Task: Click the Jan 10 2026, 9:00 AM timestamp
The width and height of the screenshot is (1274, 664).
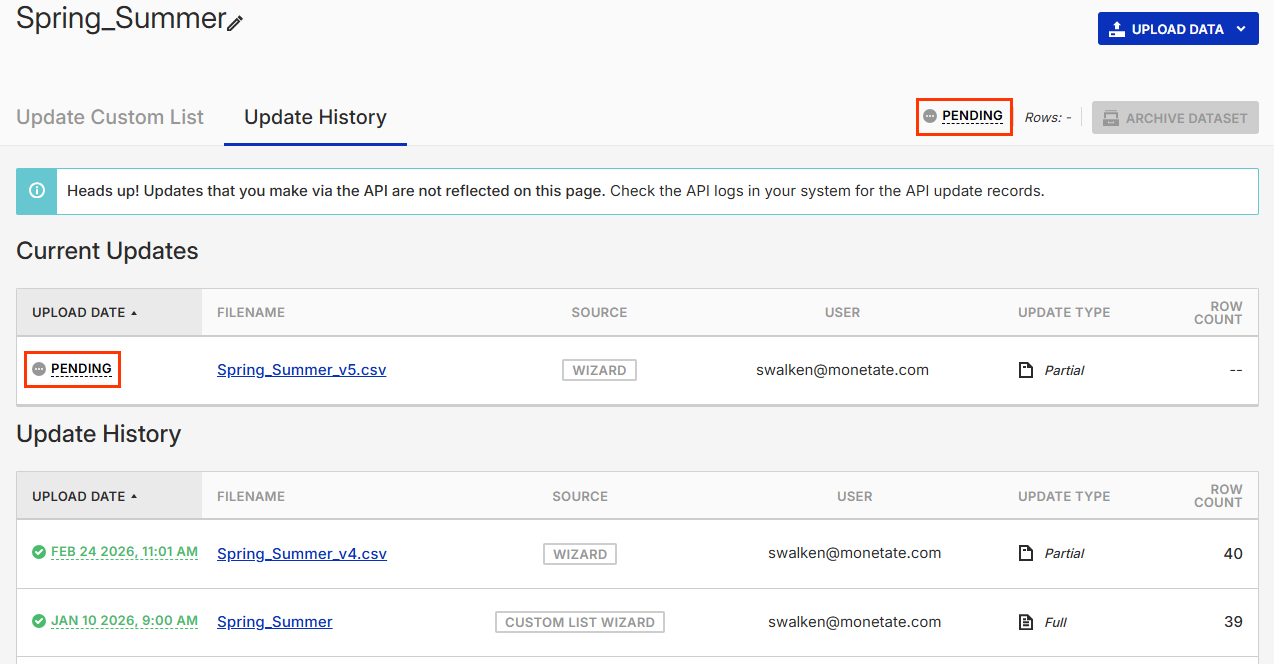Action: point(124,621)
